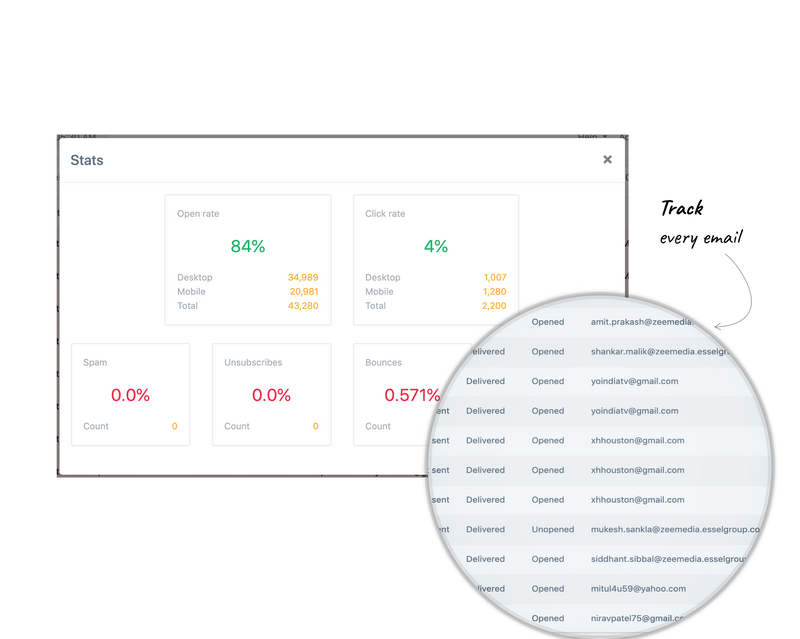Click the Spam Count value 0
Image resolution: width=800 pixels, height=639 pixels.
174,426
